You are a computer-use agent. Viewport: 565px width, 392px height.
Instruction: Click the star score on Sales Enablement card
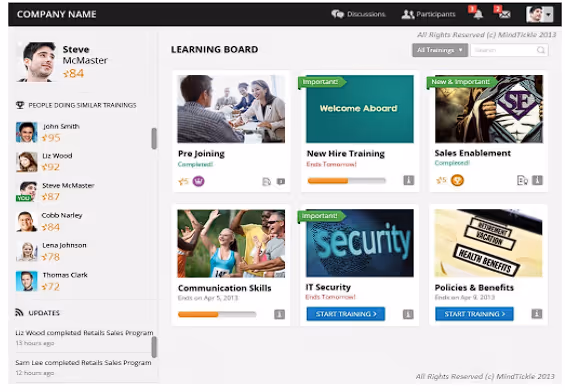tap(441, 180)
